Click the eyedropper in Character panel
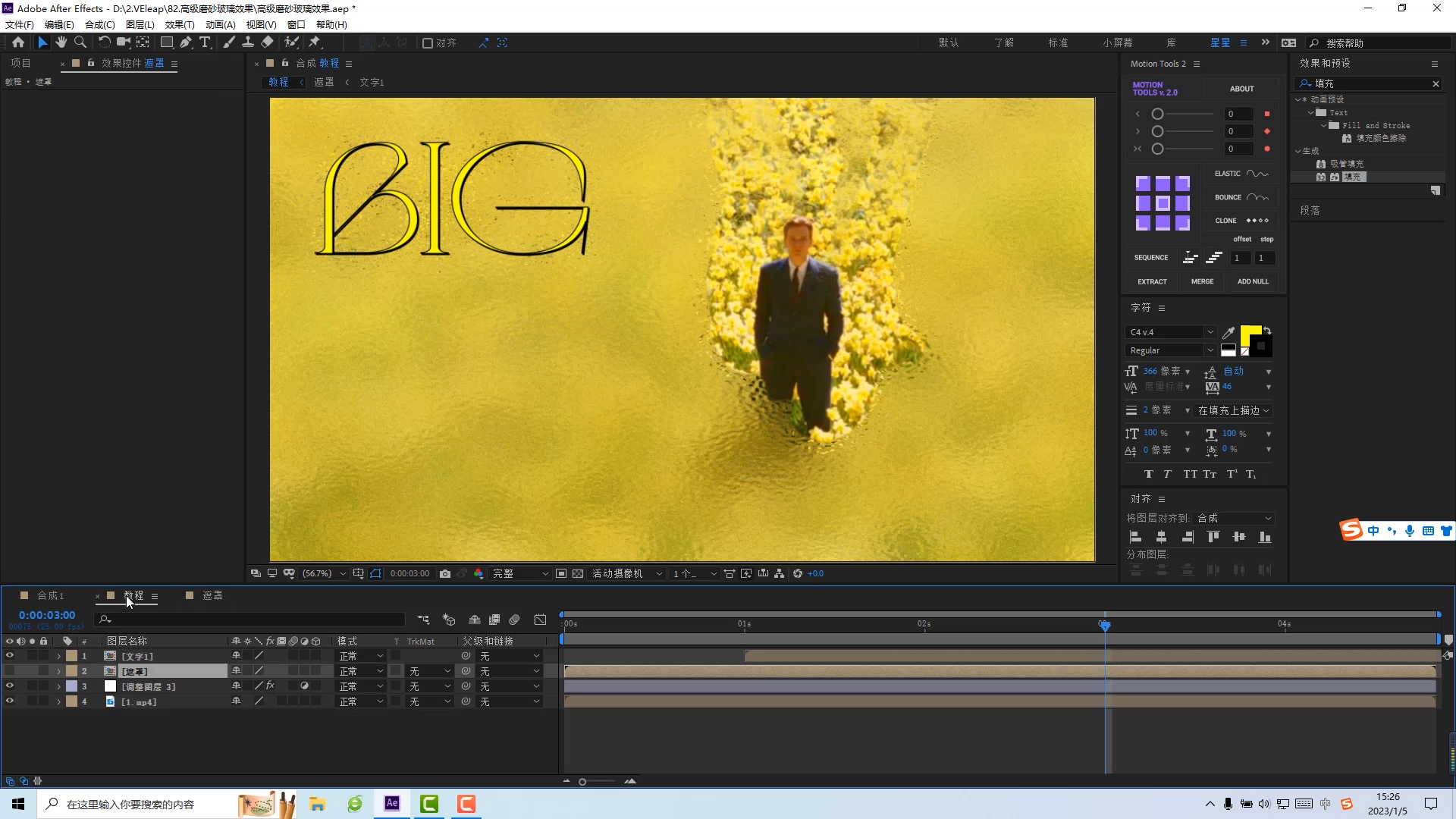 (1228, 332)
